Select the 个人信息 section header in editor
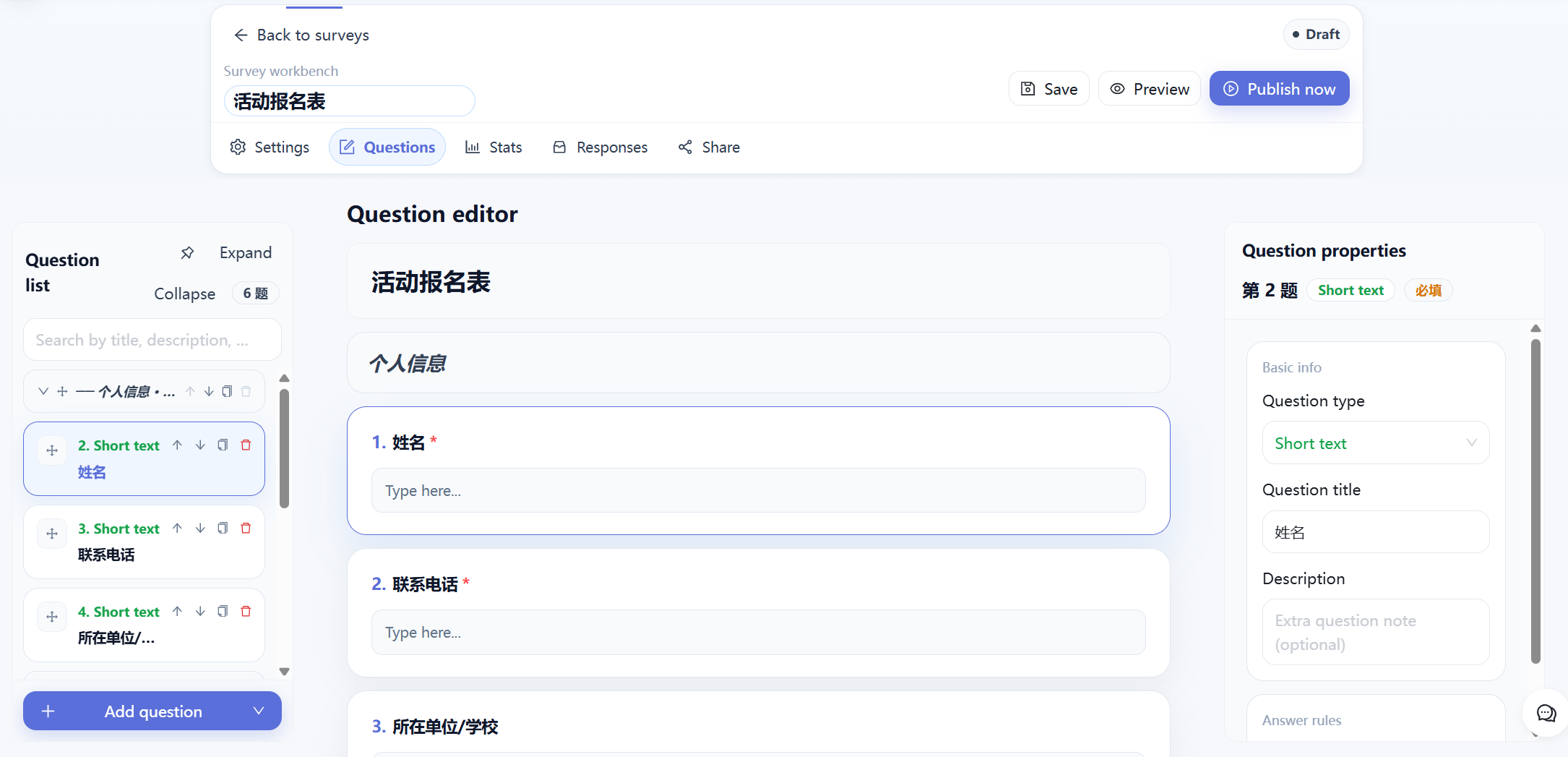The height and width of the screenshot is (757, 1568). tap(758, 363)
